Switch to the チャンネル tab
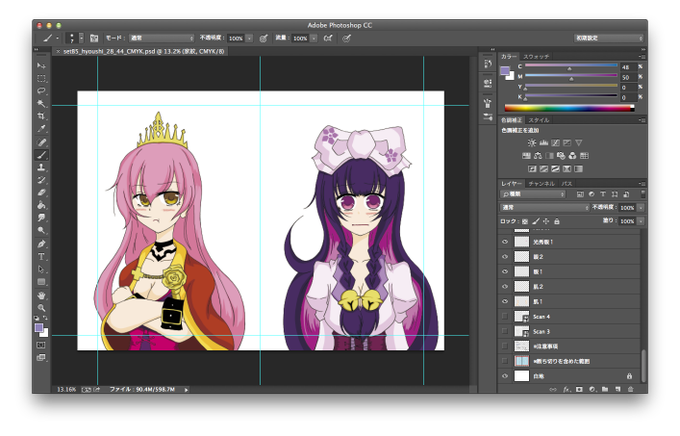The width and height of the screenshot is (680, 436). 541,184
